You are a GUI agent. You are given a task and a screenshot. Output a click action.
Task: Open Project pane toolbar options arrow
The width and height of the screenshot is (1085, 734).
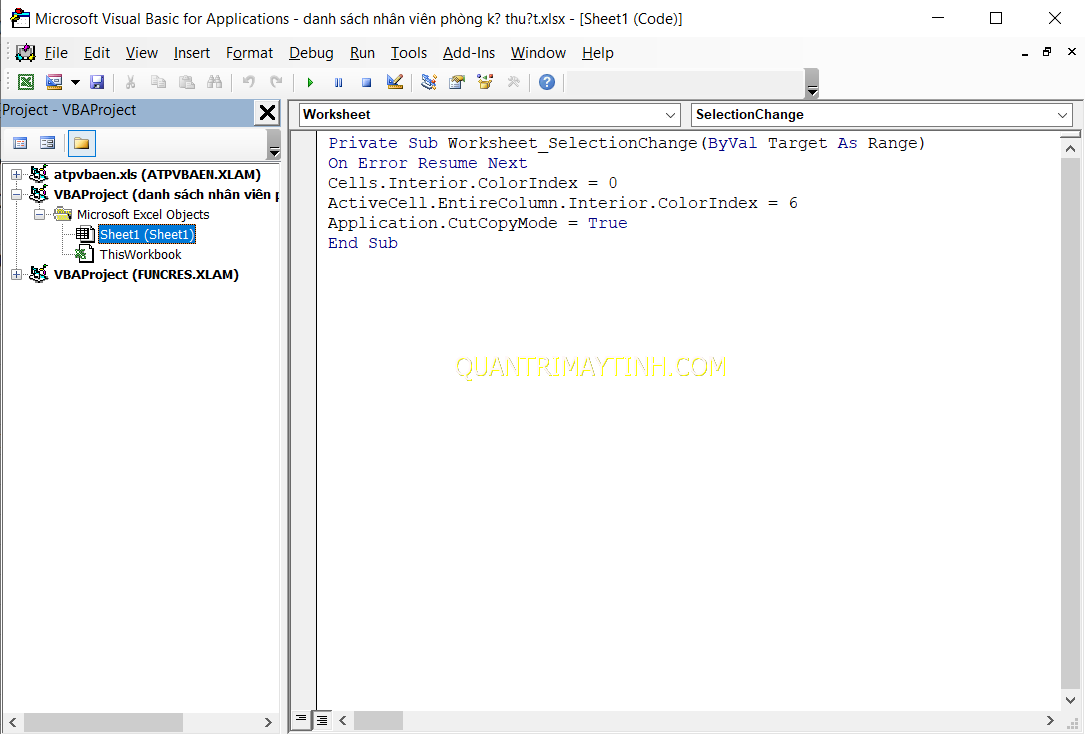(x=274, y=145)
